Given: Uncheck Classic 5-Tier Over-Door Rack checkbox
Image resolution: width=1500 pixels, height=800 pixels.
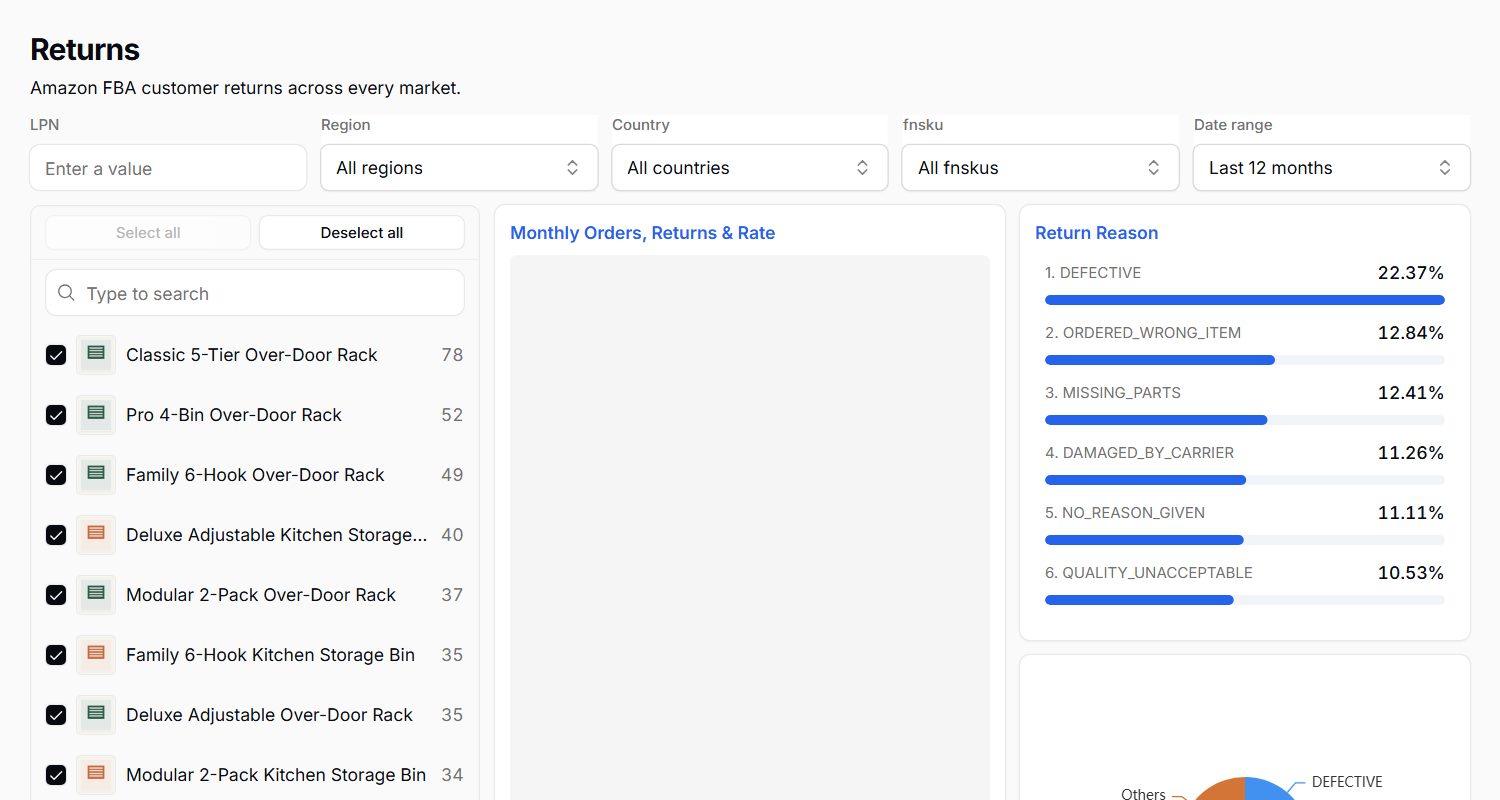Looking at the screenshot, I should tap(56, 355).
